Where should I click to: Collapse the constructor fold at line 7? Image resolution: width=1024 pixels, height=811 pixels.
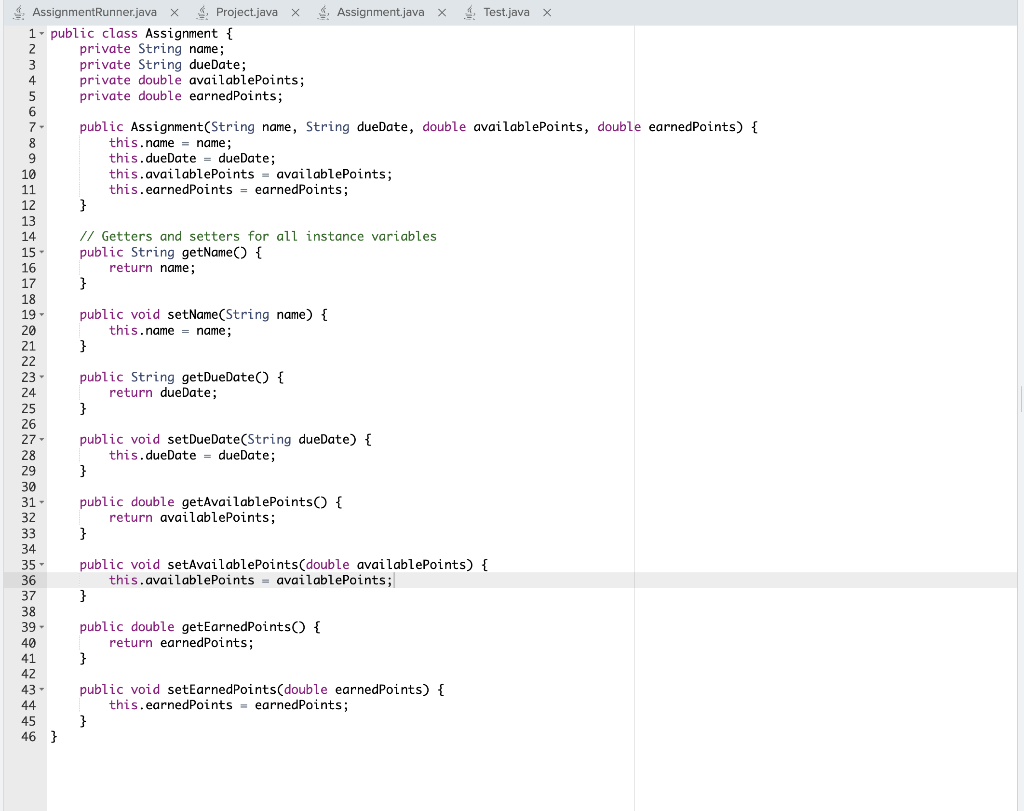(42, 127)
